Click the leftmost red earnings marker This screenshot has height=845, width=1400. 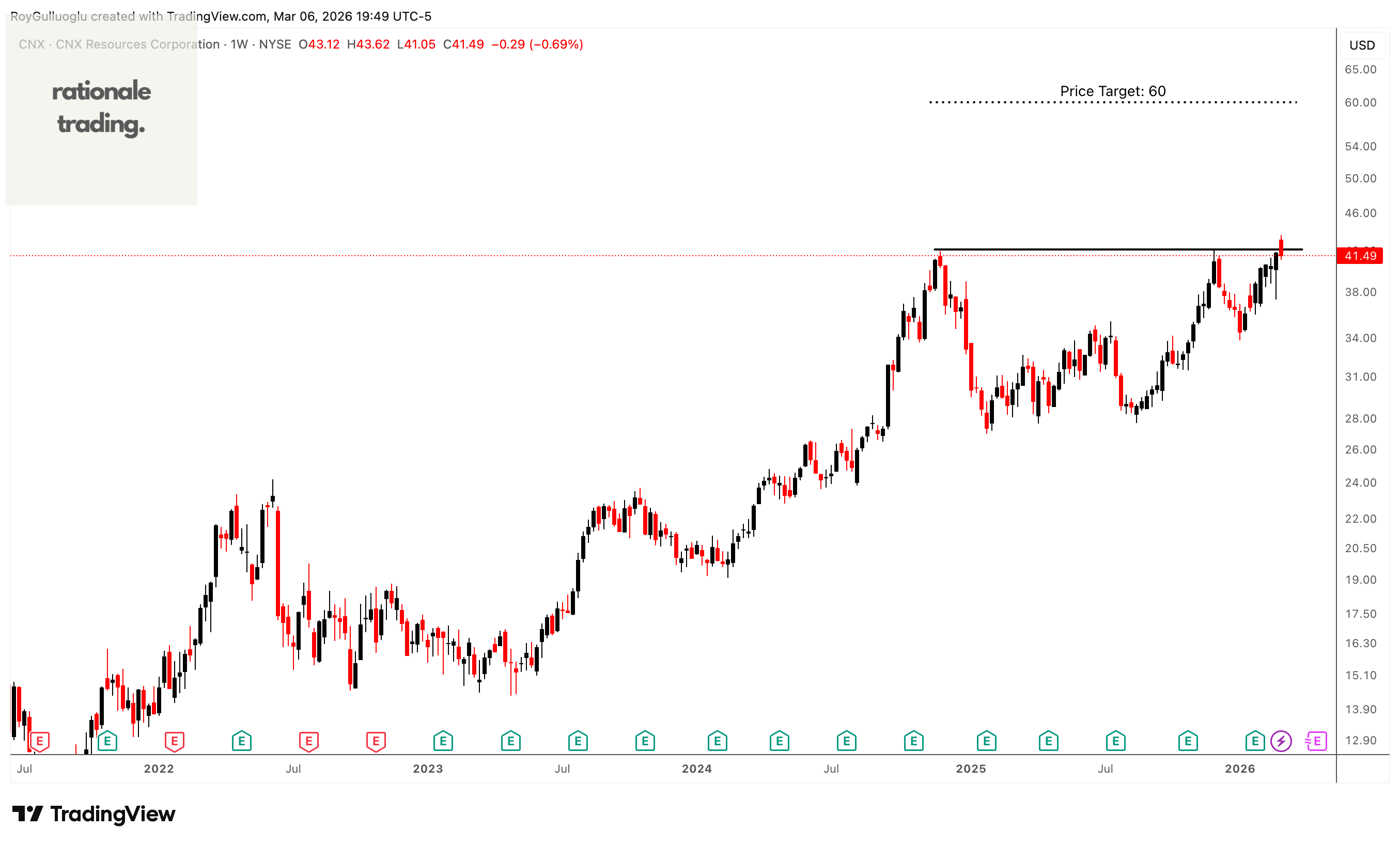click(x=39, y=741)
